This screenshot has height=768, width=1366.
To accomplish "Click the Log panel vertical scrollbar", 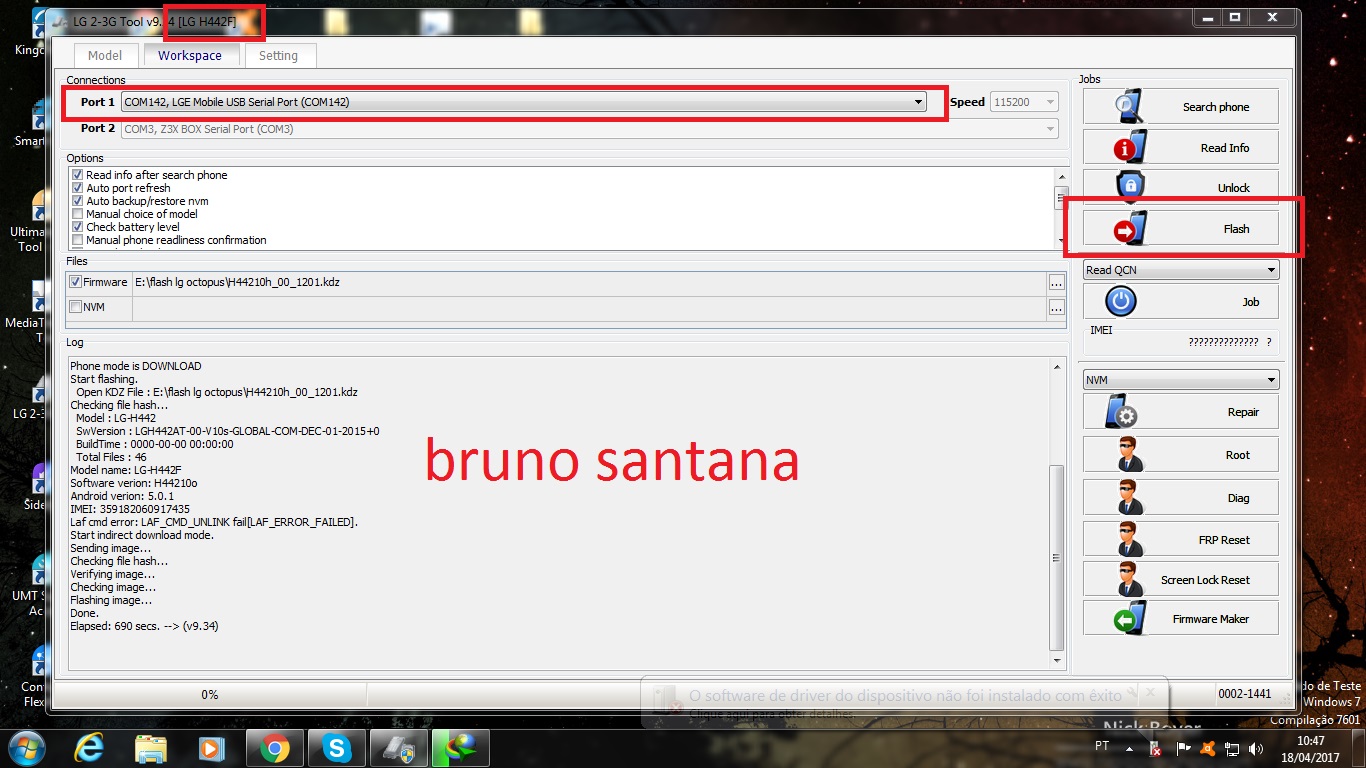I will 1057,513.
